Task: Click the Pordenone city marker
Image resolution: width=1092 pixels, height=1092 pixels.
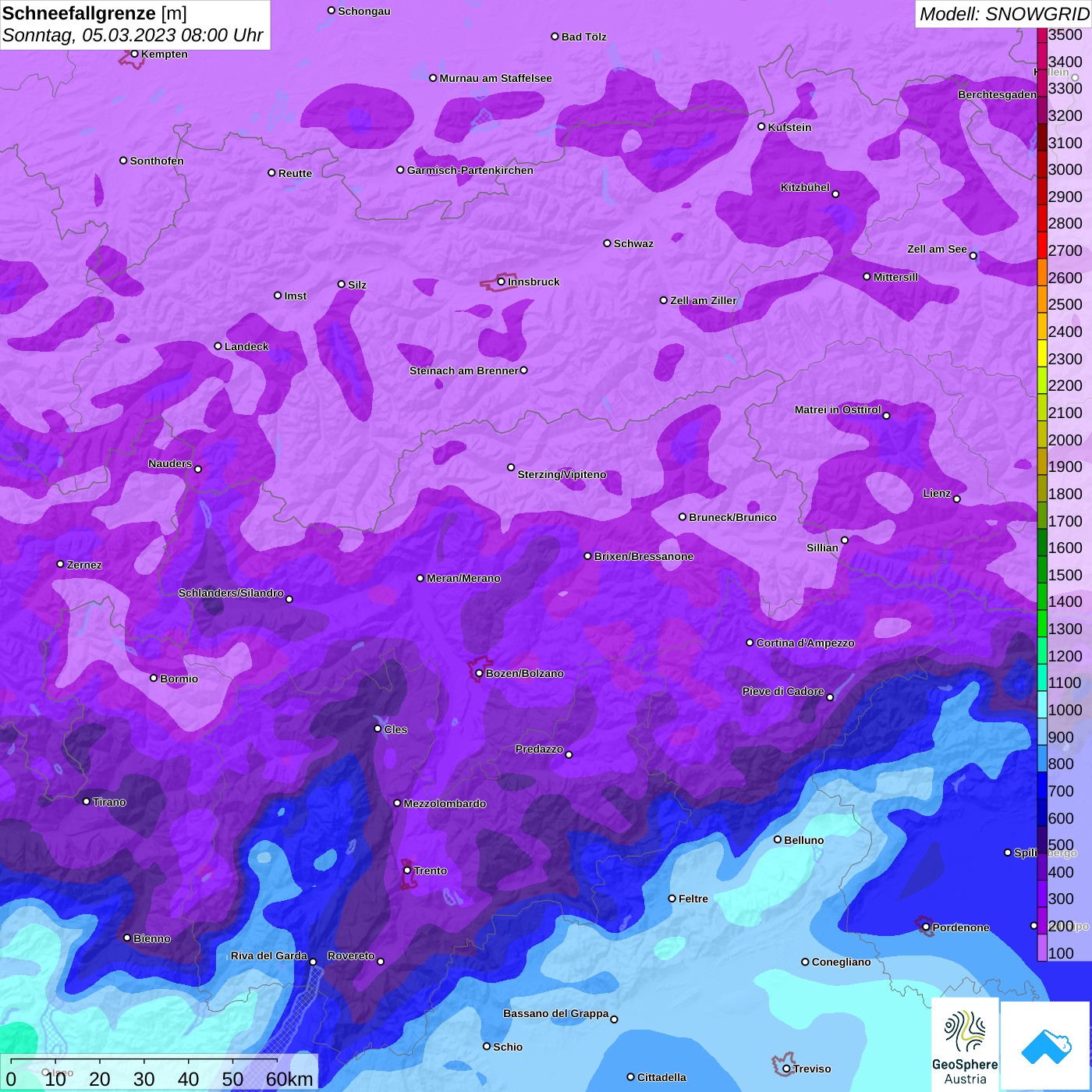Action: pos(926,927)
